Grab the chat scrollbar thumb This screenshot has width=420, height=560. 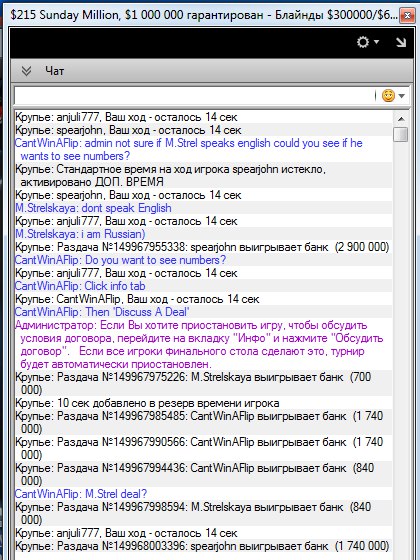(x=401, y=134)
